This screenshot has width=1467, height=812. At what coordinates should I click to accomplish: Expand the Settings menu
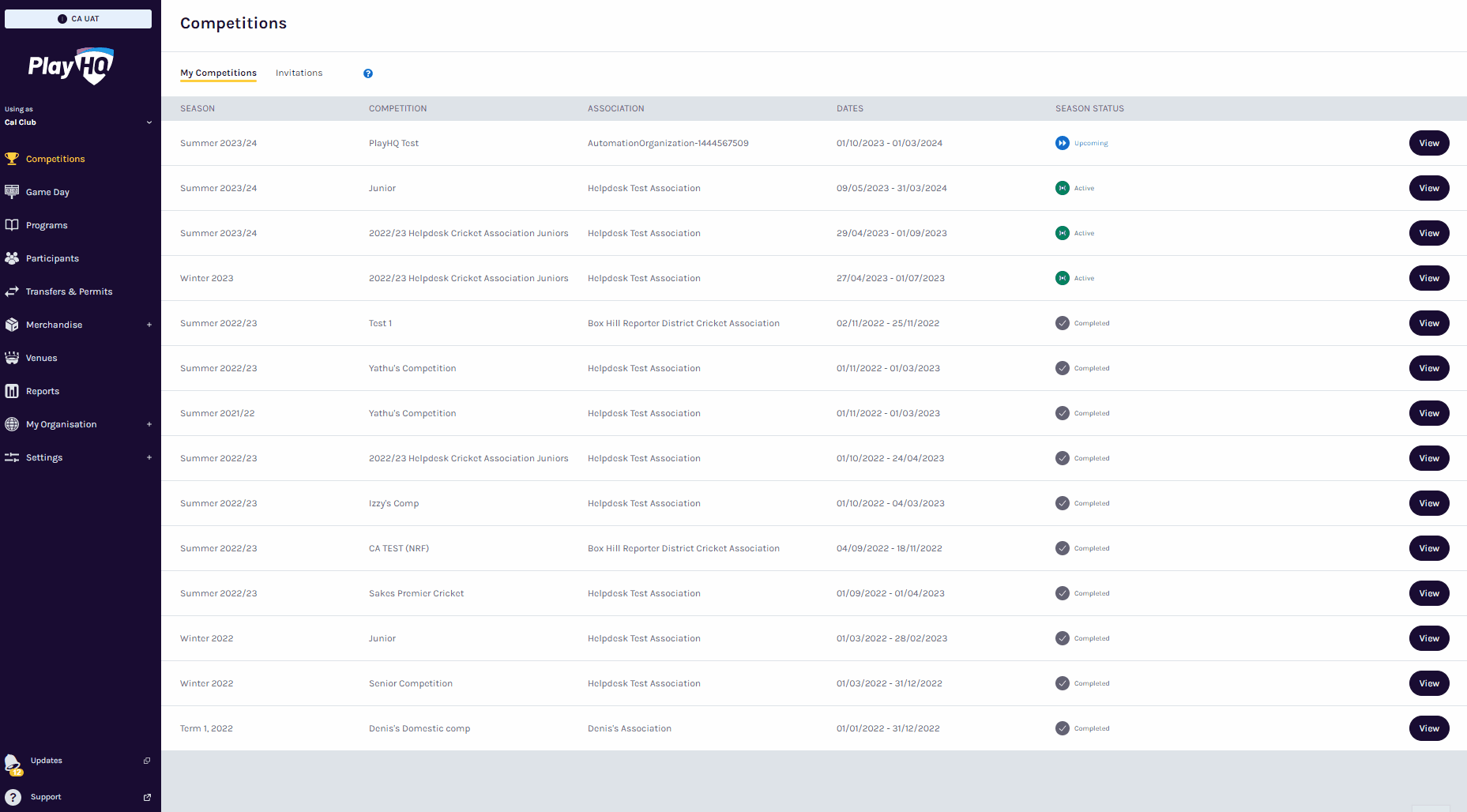(x=149, y=457)
